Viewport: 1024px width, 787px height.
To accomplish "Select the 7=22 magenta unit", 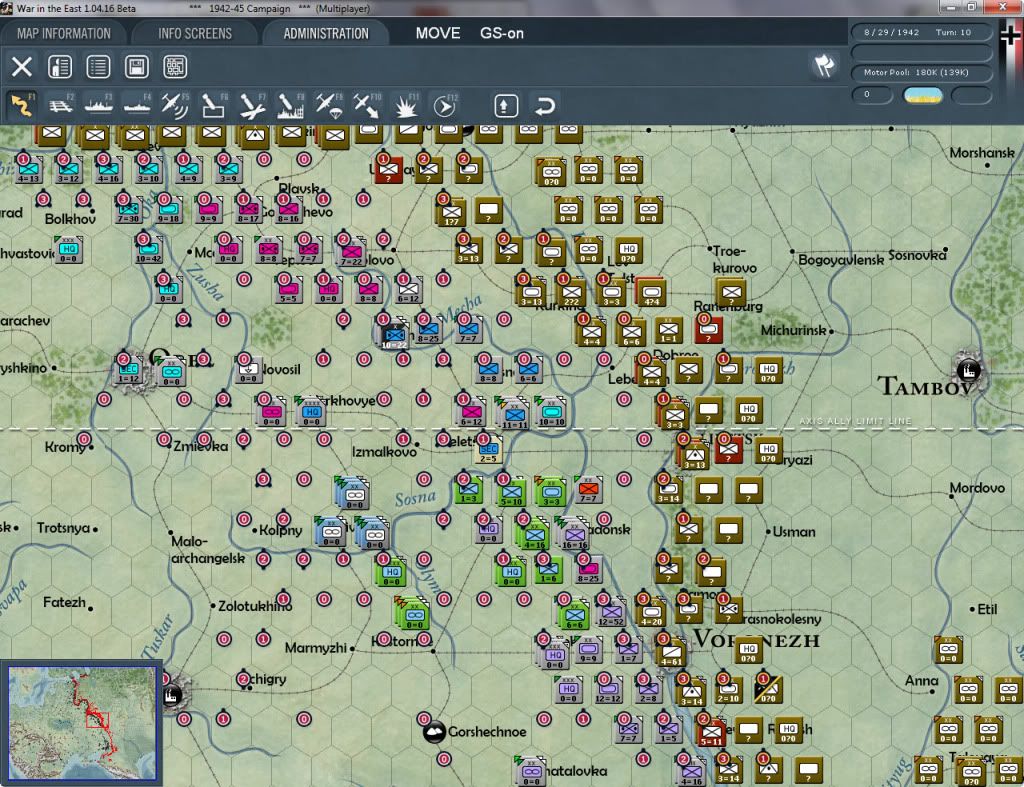I will 351,253.
